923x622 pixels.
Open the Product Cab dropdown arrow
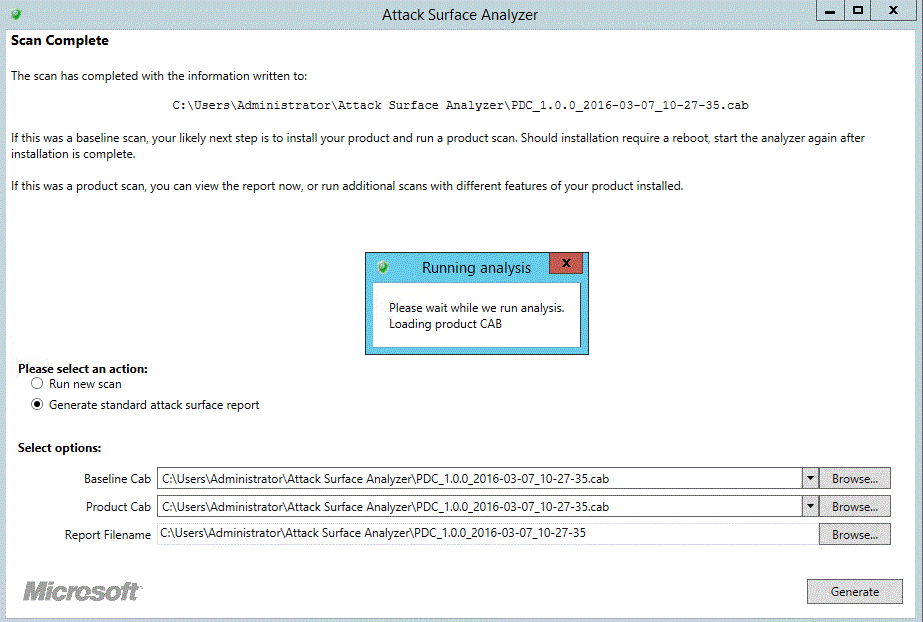pyautogui.click(x=809, y=507)
